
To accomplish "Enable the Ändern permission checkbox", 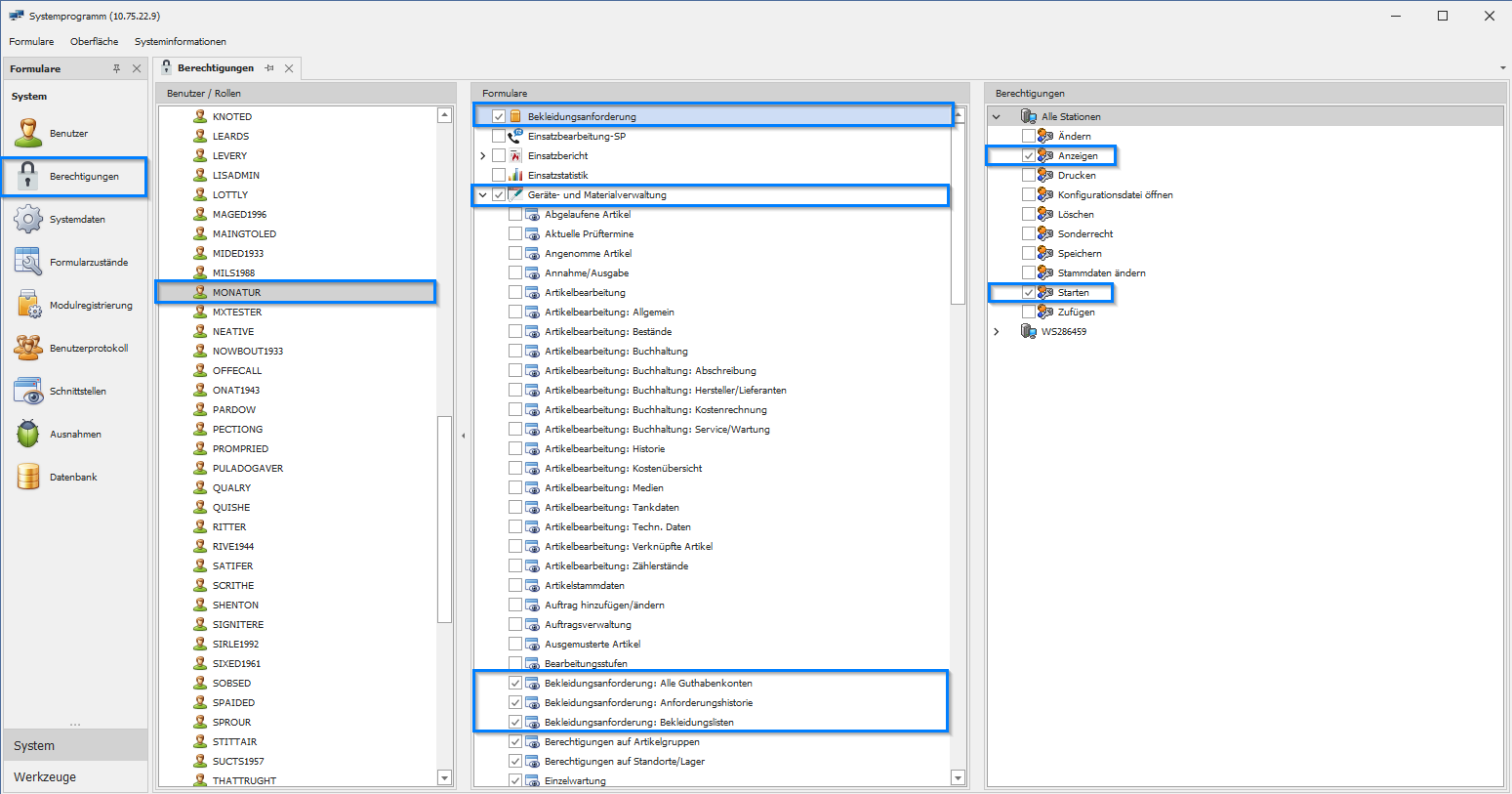I will pos(1028,136).
